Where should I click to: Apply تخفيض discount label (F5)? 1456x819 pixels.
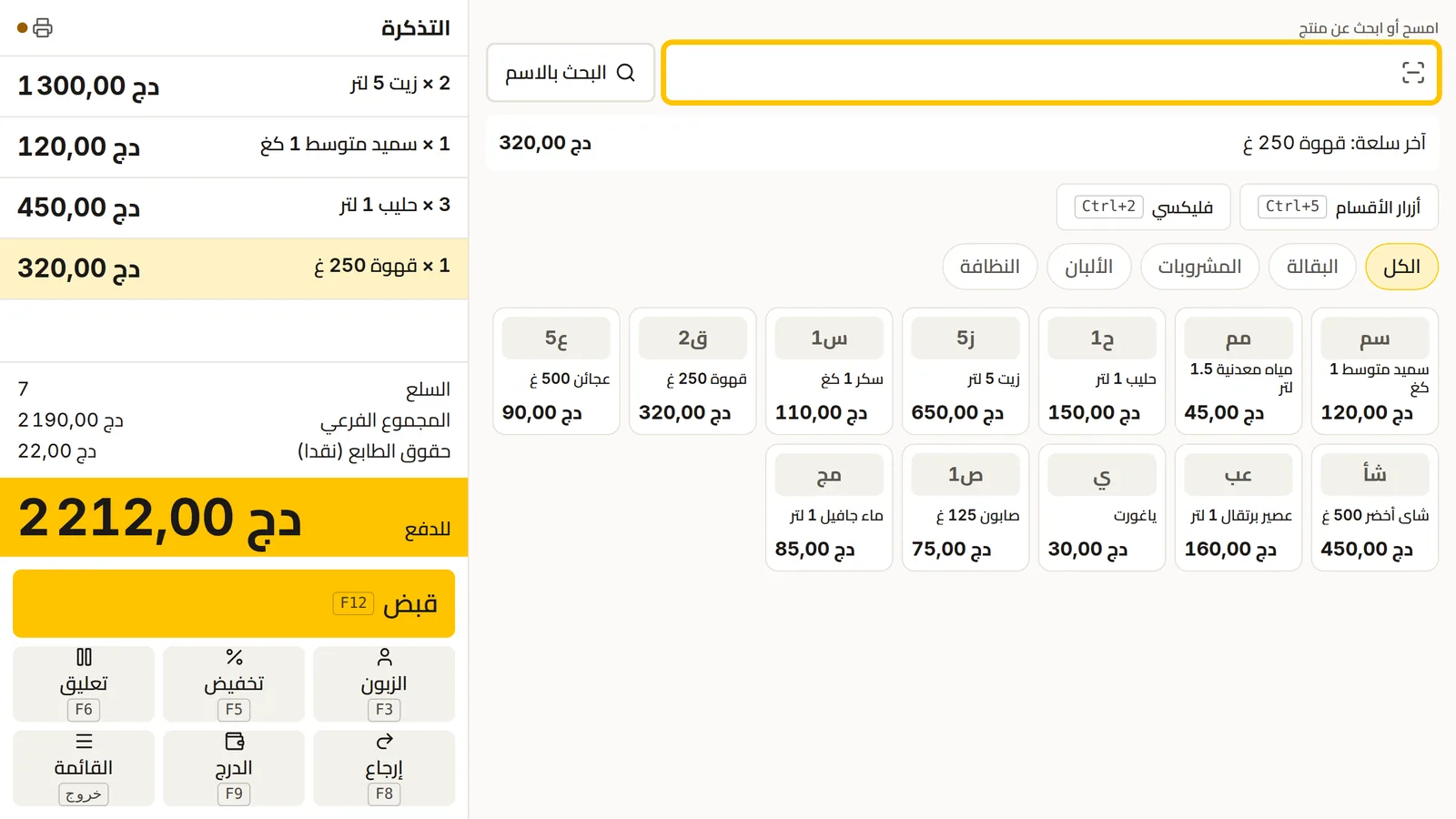234,683
